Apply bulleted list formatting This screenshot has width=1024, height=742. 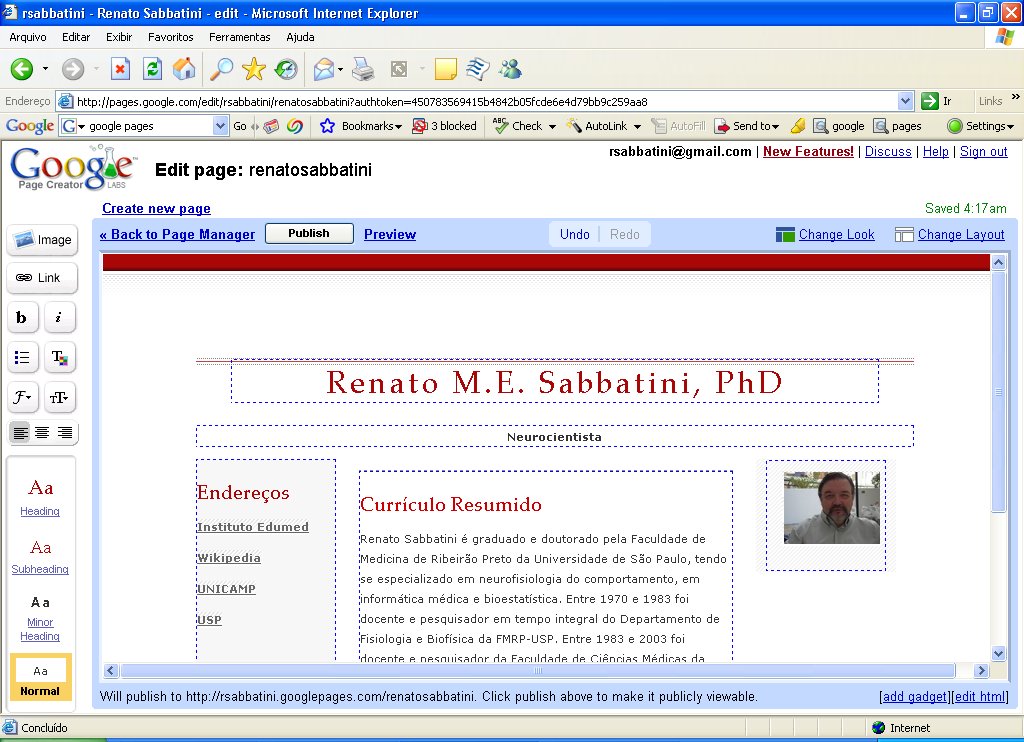[22, 357]
